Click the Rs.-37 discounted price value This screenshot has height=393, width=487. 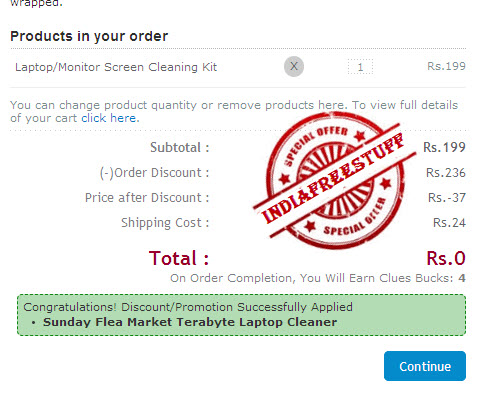[447, 198]
